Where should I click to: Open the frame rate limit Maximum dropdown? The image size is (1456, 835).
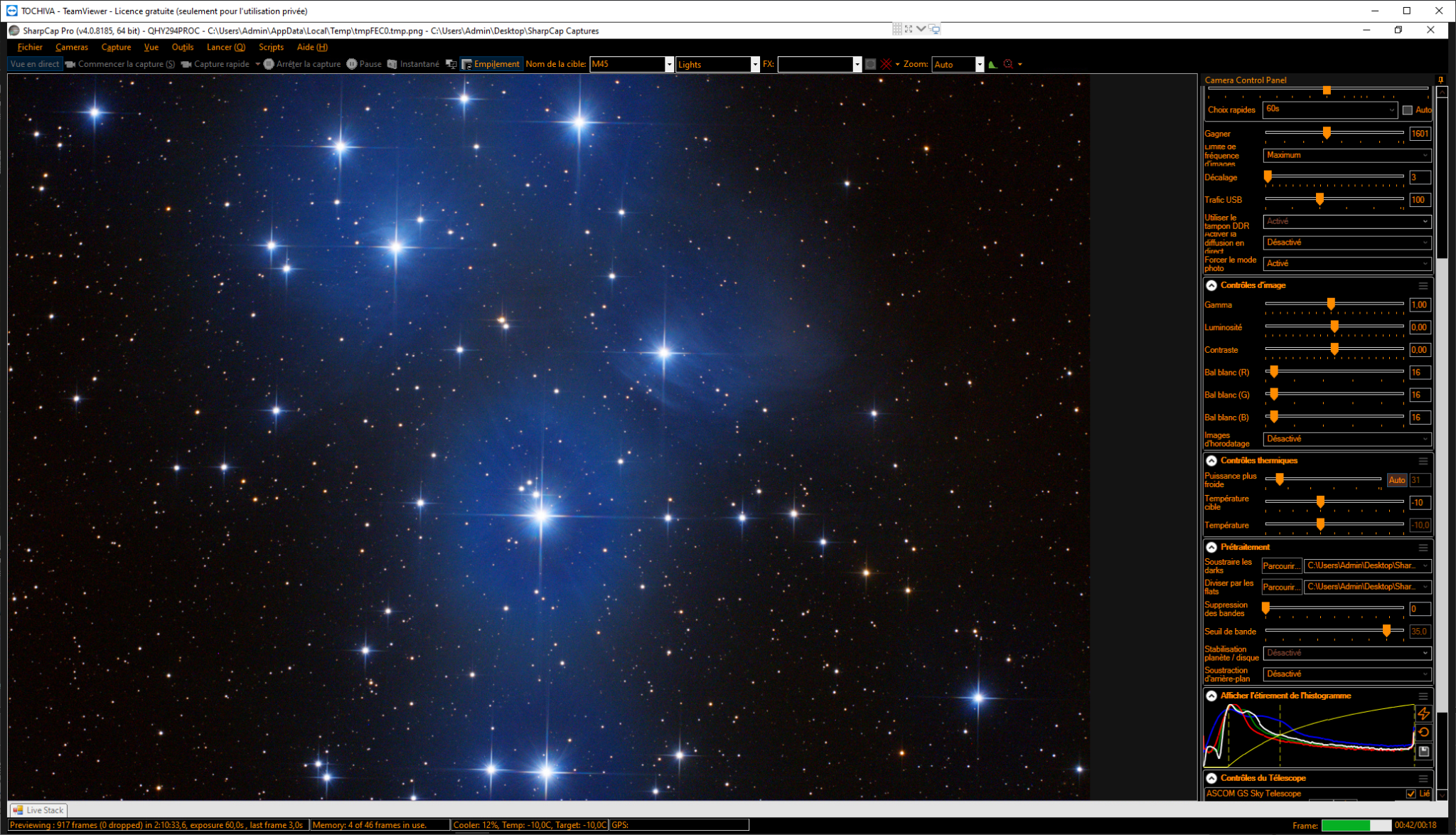coord(1347,155)
